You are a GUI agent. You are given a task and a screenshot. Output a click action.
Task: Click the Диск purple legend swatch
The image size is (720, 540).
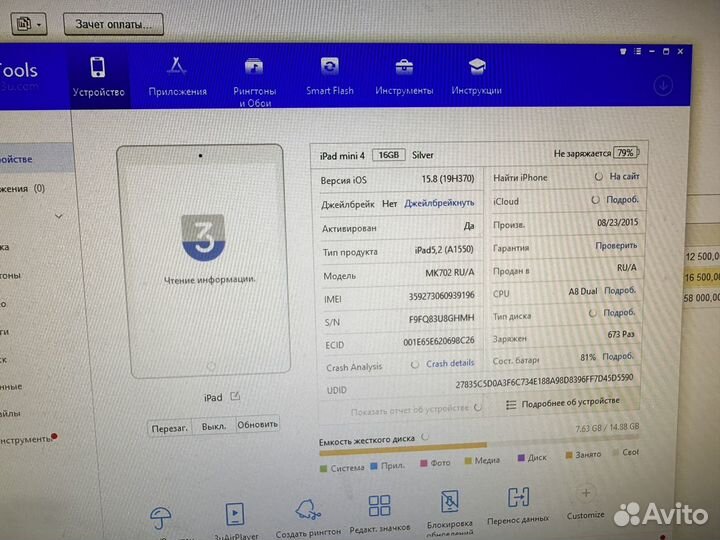521,458
